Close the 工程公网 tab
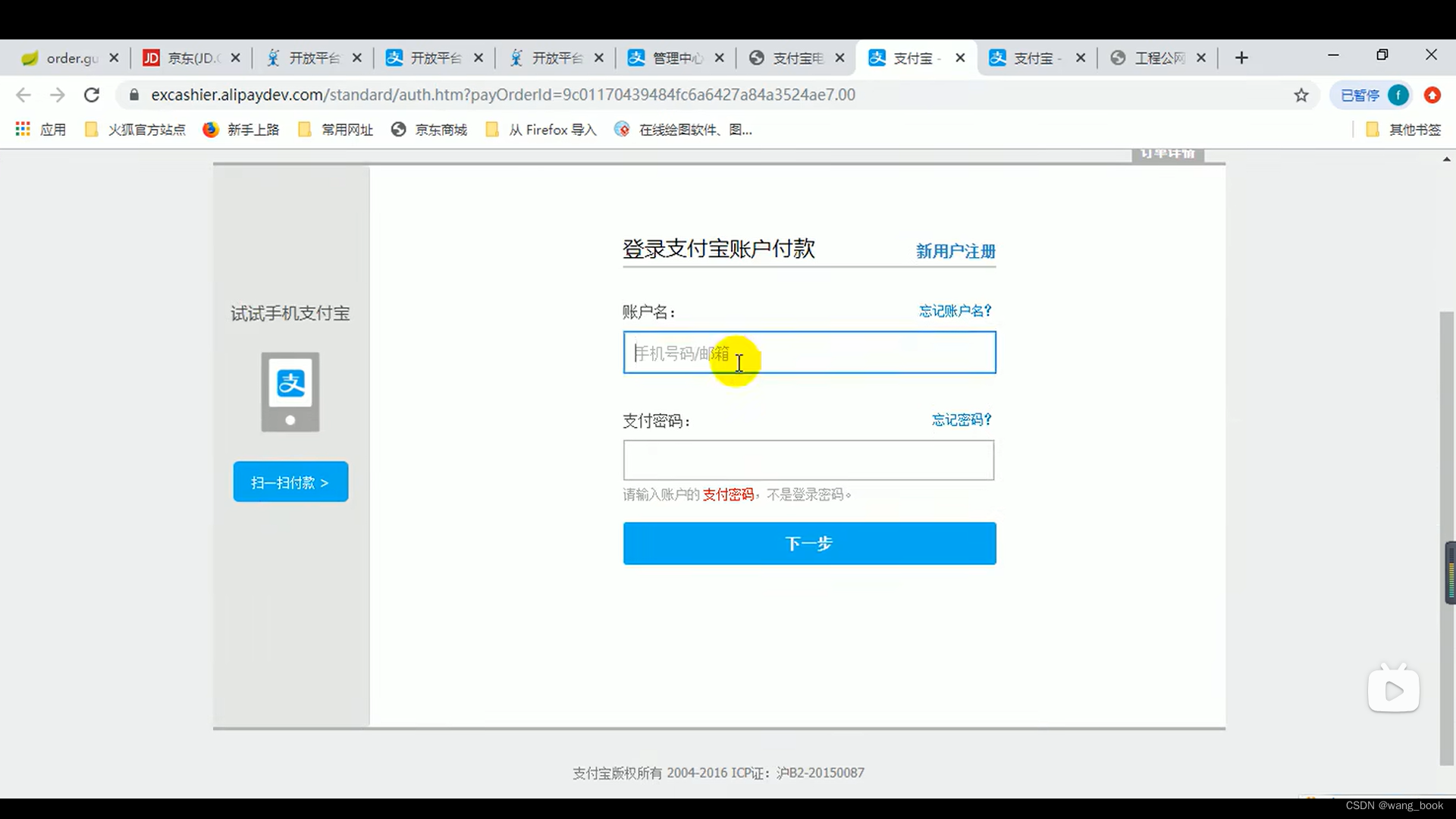1456x819 pixels. [x=1201, y=58]
